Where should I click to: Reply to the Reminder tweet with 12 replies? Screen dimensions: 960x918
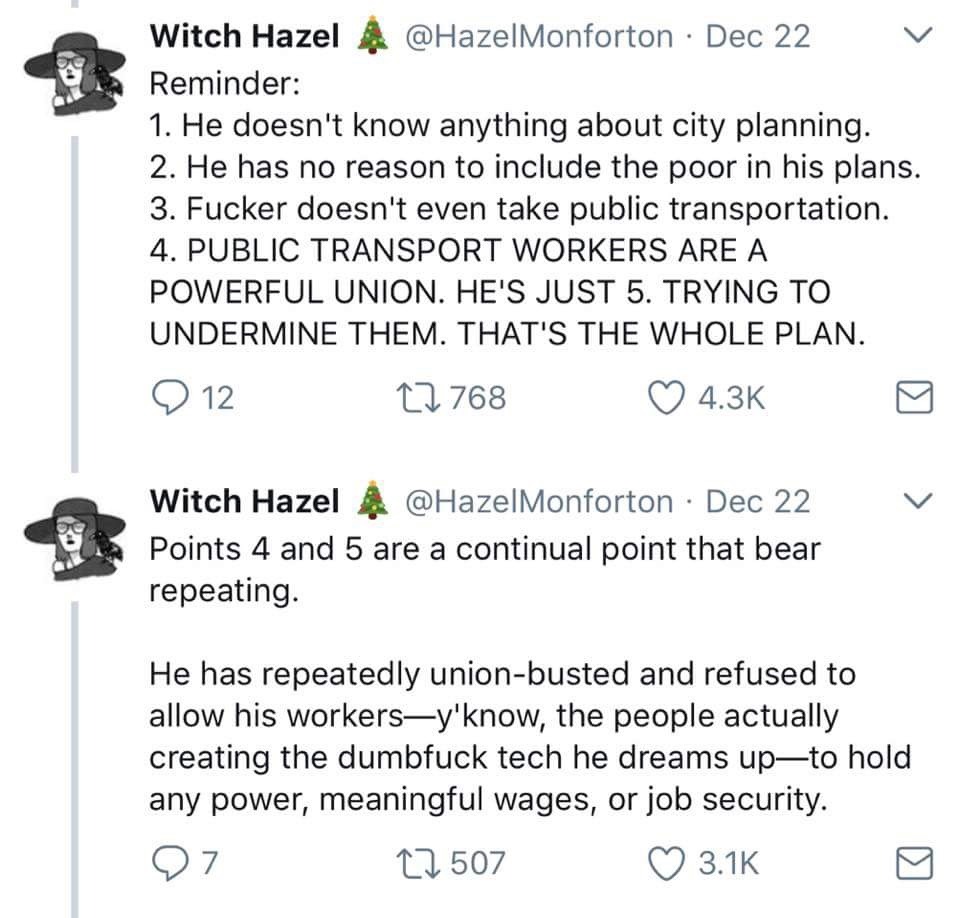coord(164,398)
